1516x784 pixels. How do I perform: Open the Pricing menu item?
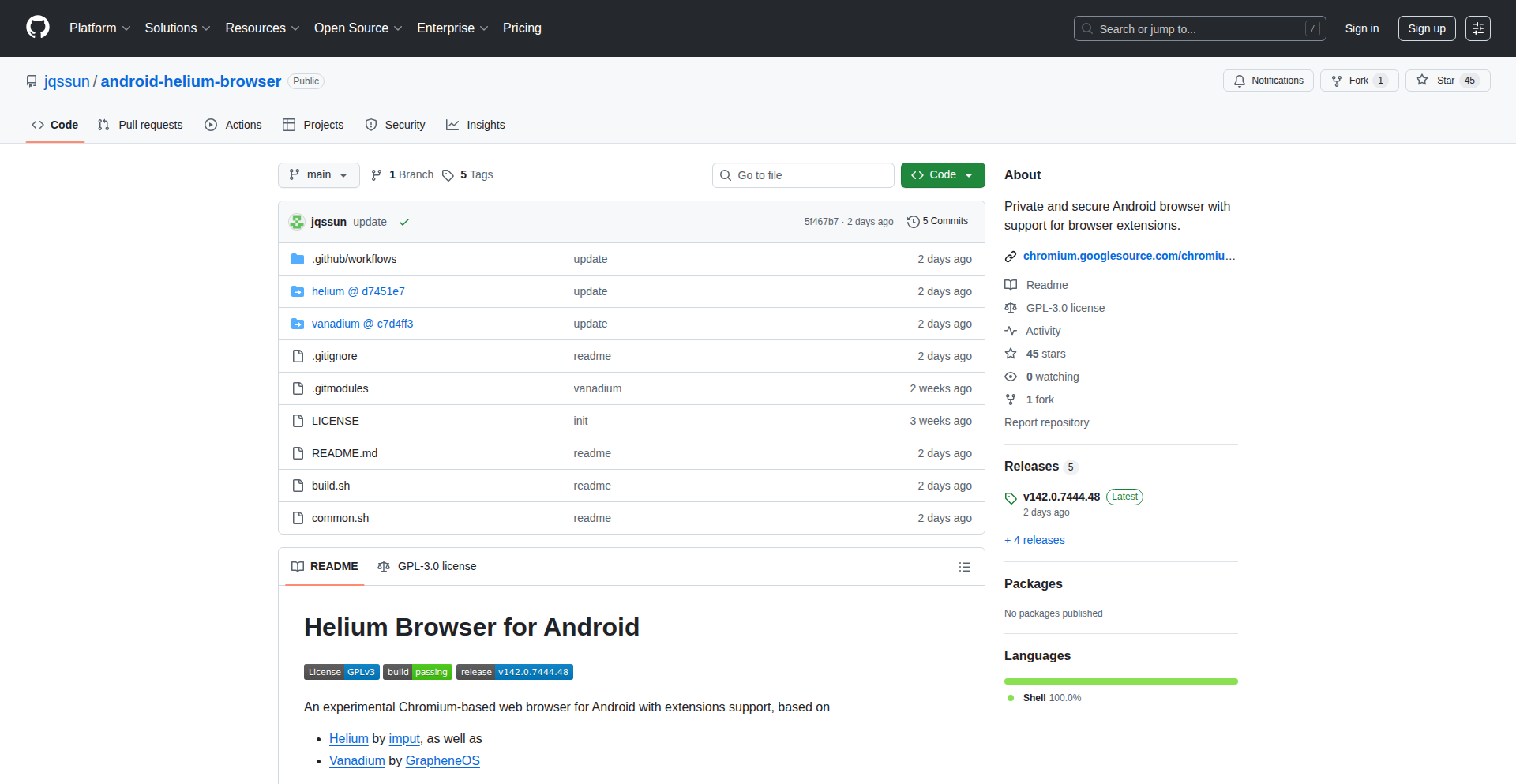point(522,28)
